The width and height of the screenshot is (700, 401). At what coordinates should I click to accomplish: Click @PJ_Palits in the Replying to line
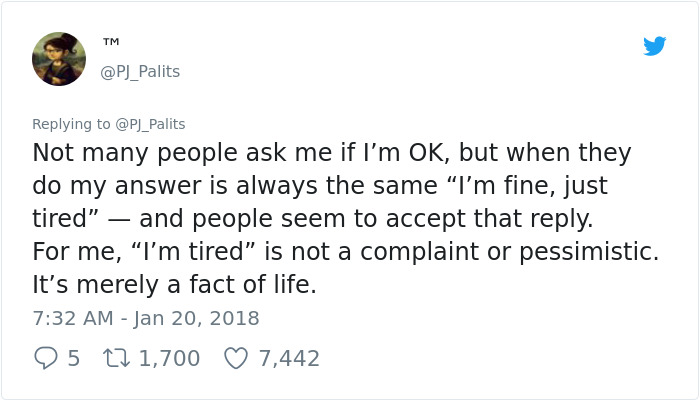pos(150,124)
